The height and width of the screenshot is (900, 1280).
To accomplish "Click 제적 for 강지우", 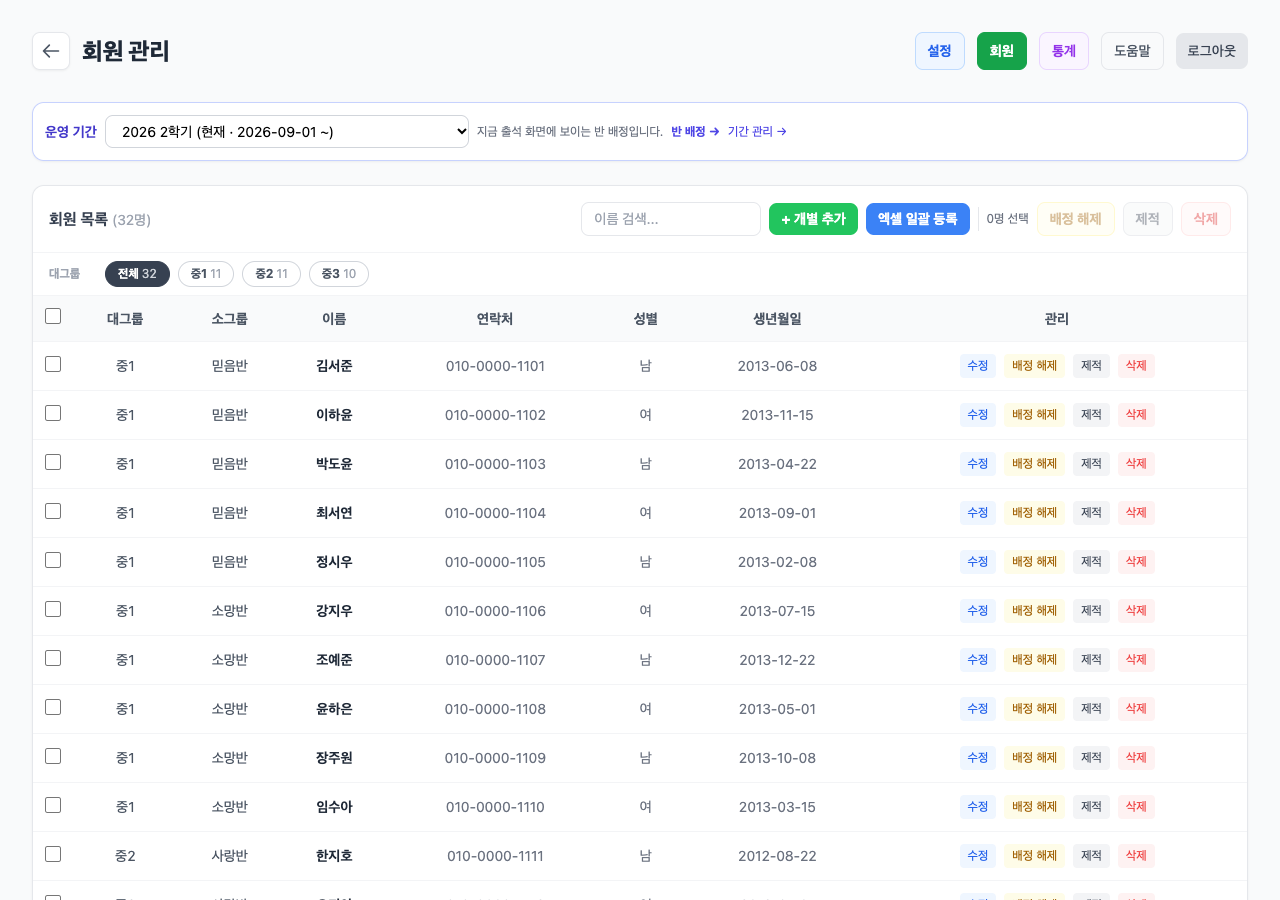I will tap(1092, 611).
